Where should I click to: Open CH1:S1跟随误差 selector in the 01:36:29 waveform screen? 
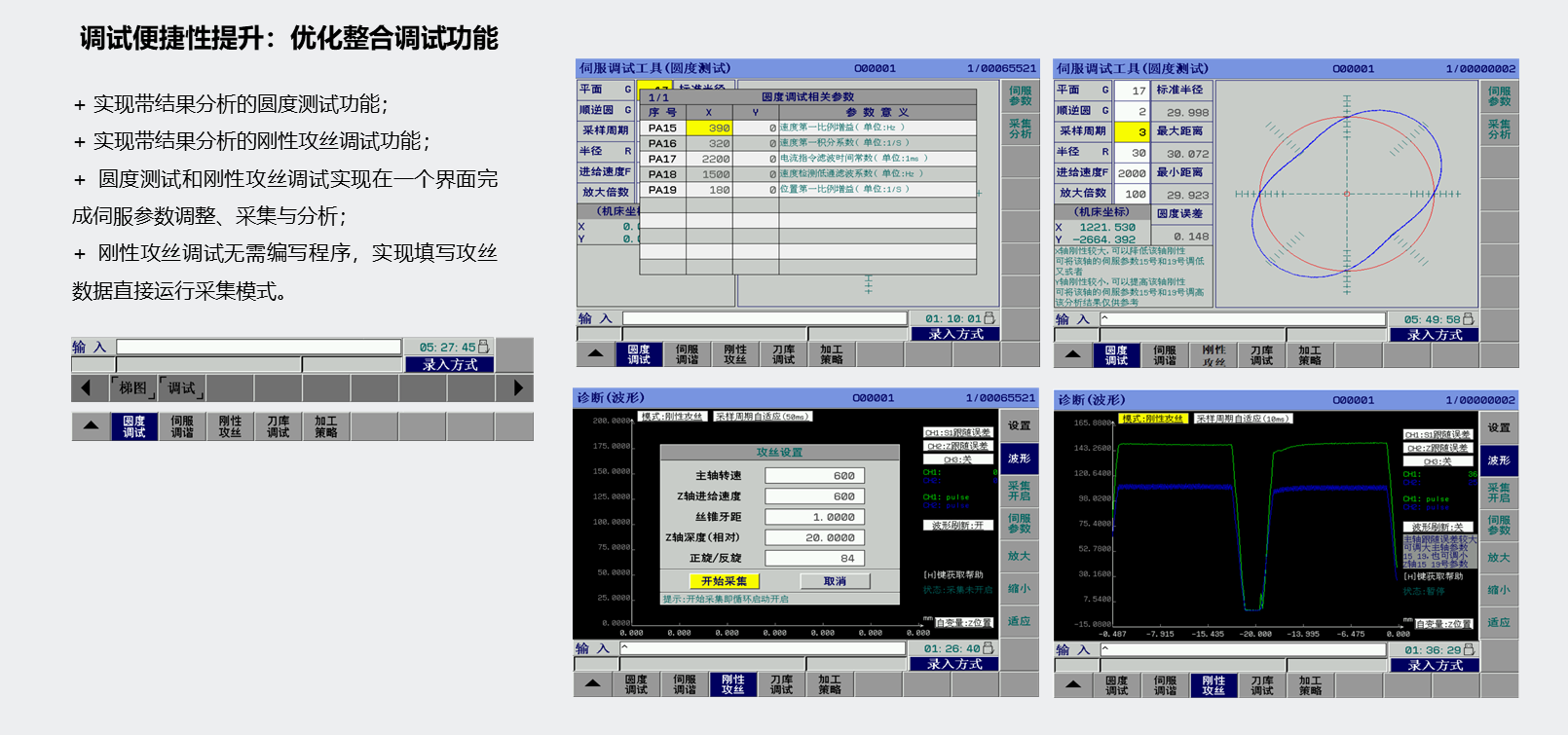(1437, 434)
